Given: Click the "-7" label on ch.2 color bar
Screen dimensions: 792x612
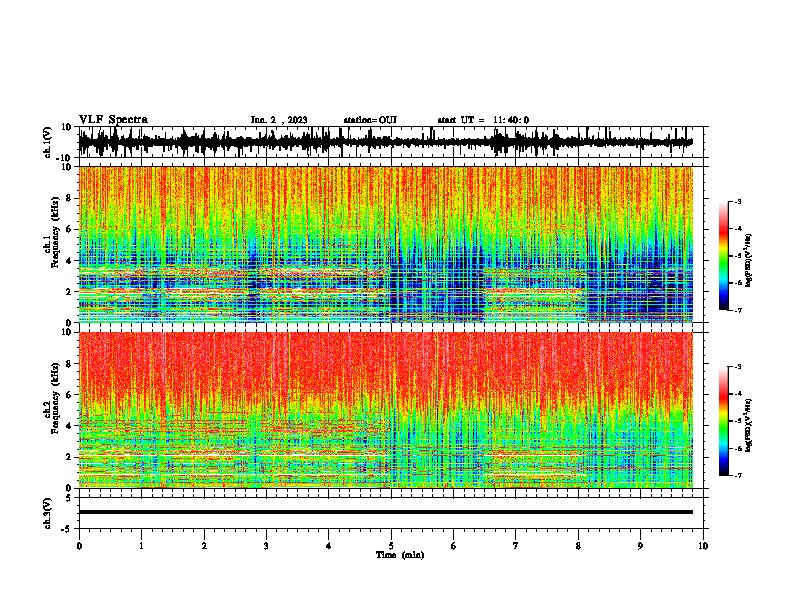Looking at the screenshot, I should point(737,476).
